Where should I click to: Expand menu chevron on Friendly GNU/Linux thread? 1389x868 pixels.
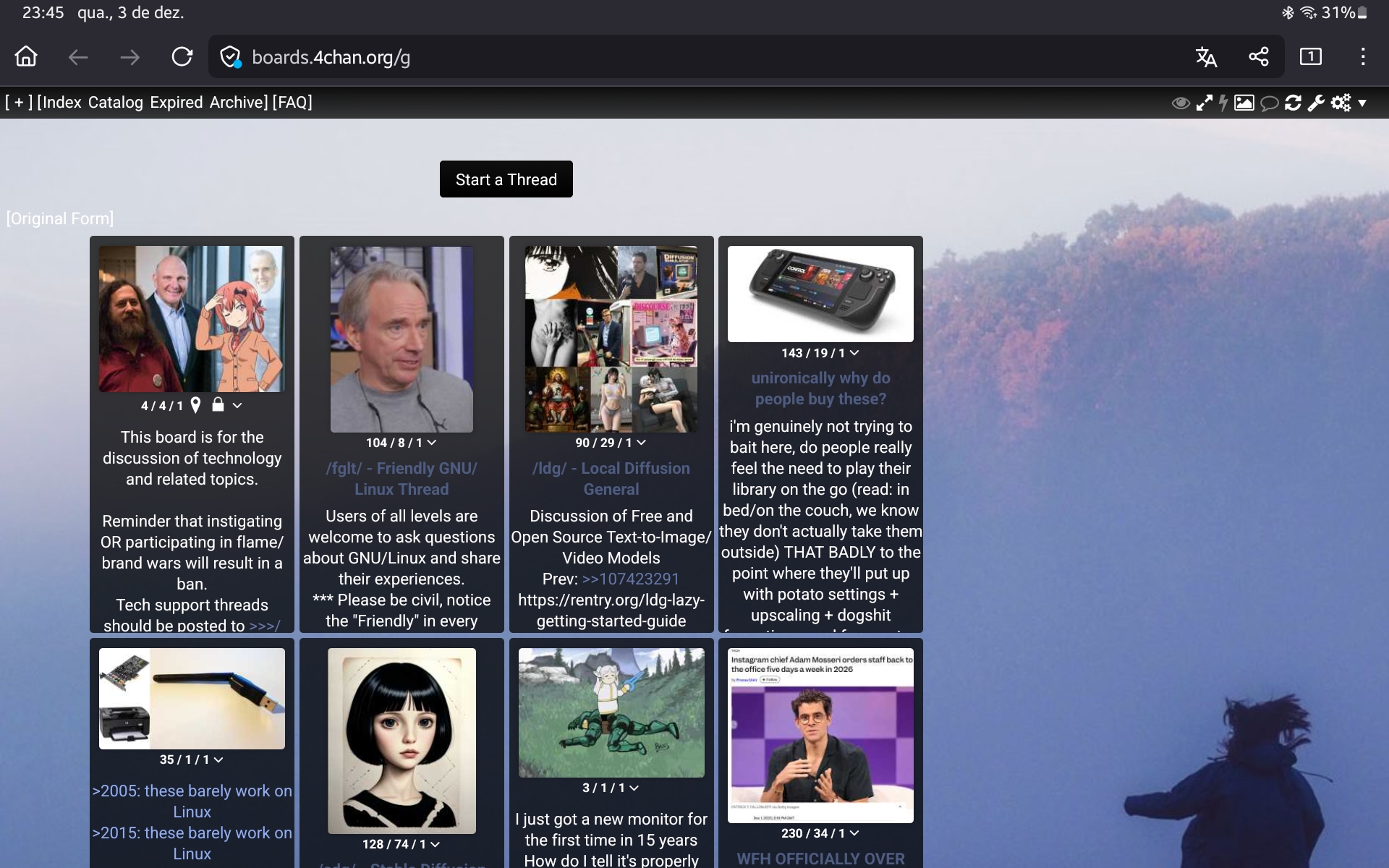[432, 443]
